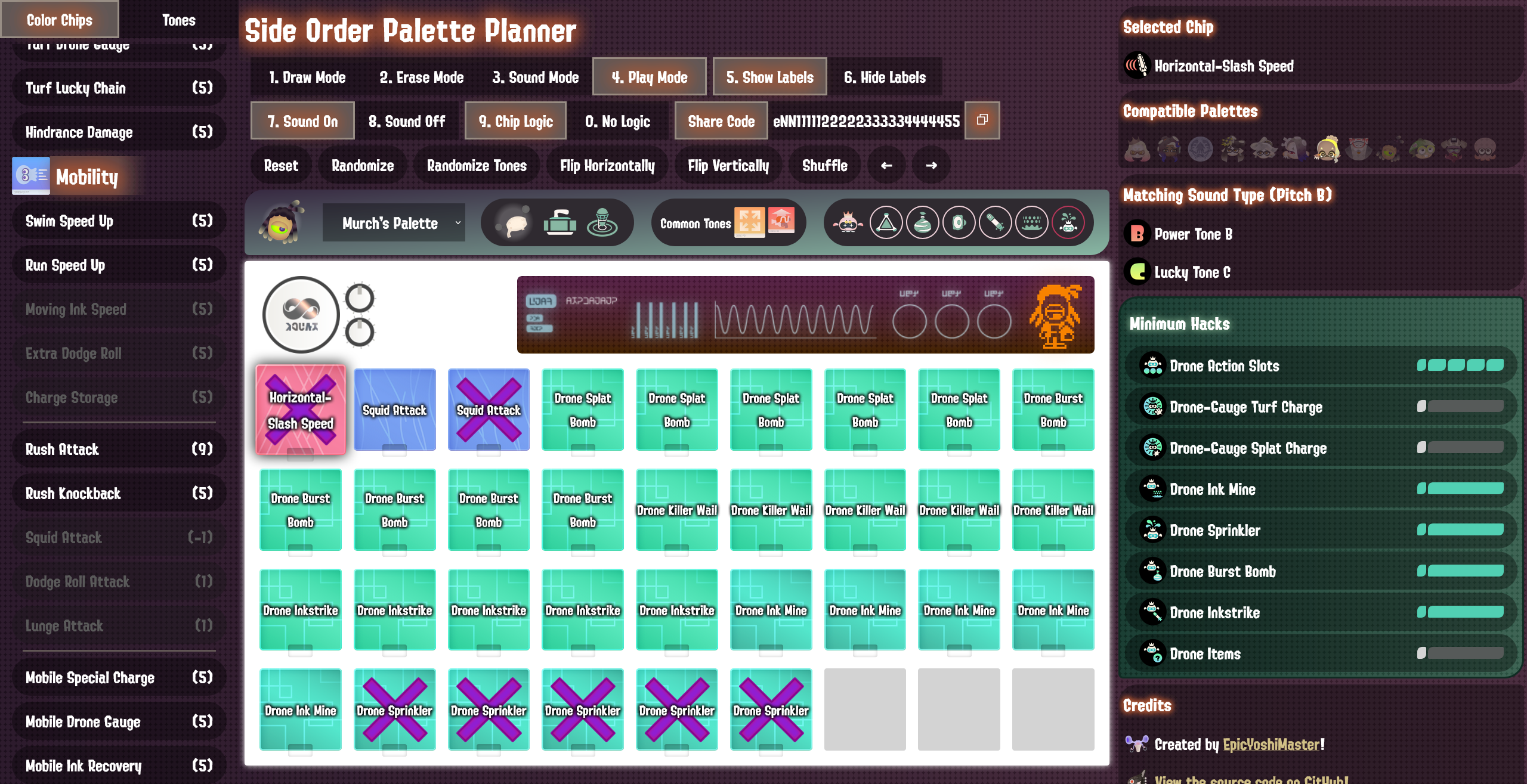Select Mobile Special Charge chip entry

click(x=119, y=677)
